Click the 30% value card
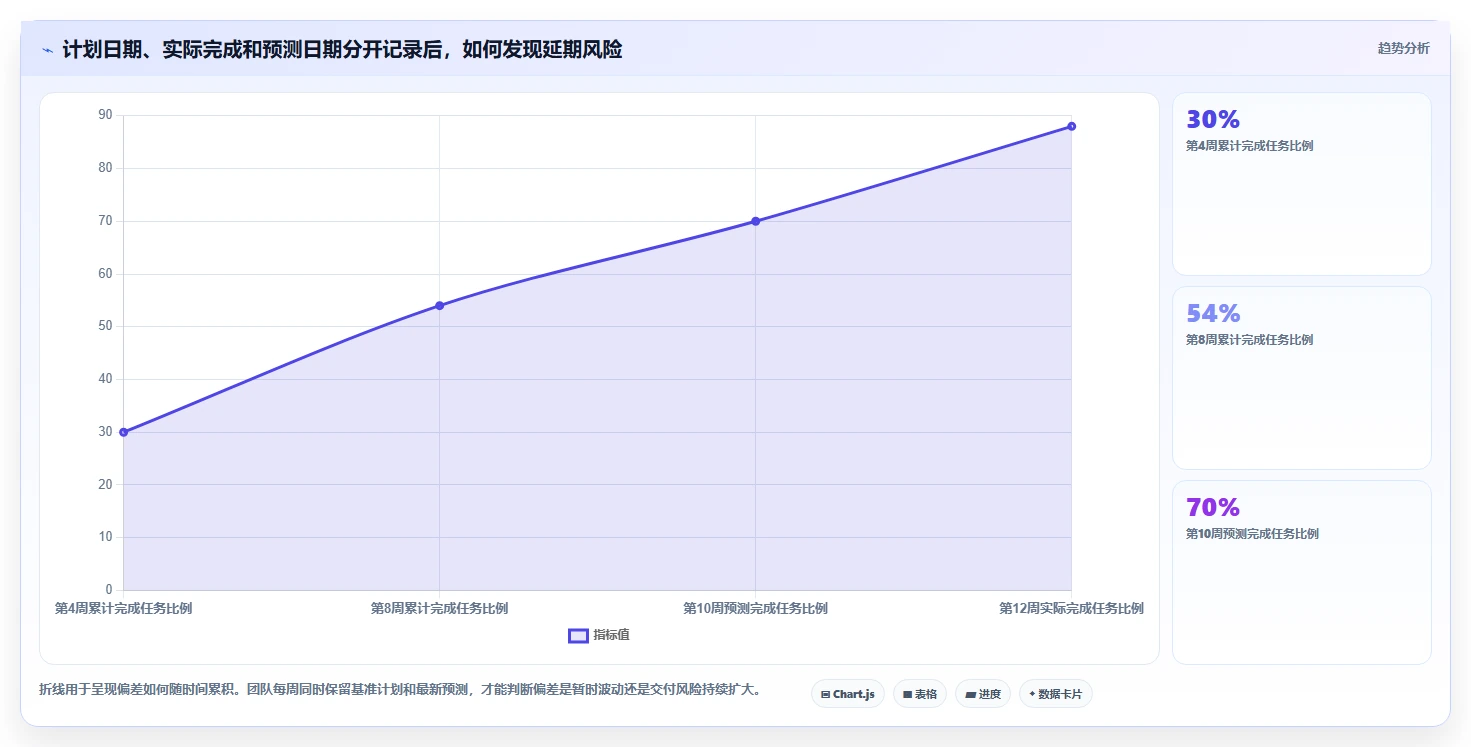Screen dimensions: 1471x747 coord(1301,184)
